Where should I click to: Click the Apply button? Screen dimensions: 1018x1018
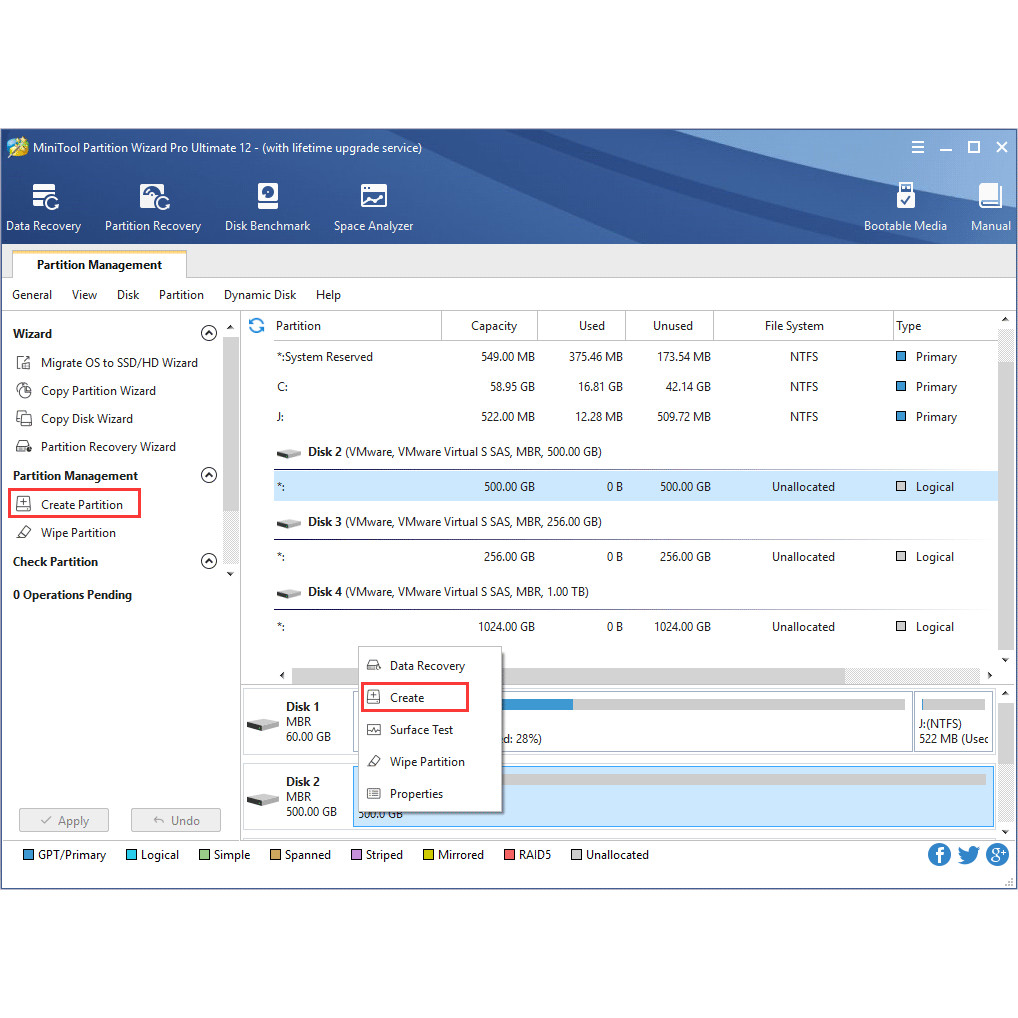click(64, 821)
